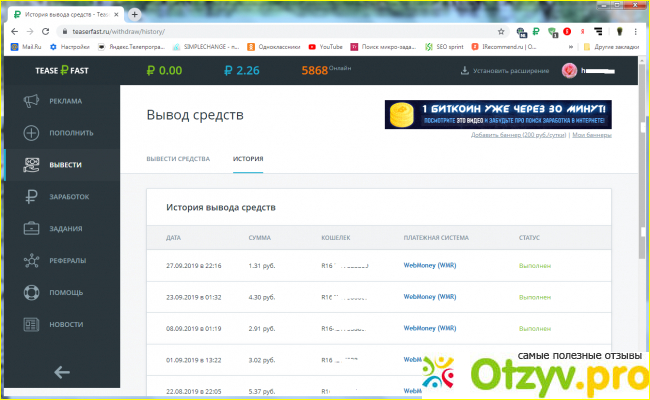
Task: Open the Реклама megaphone sidebar item
Action: click(31, 100)
